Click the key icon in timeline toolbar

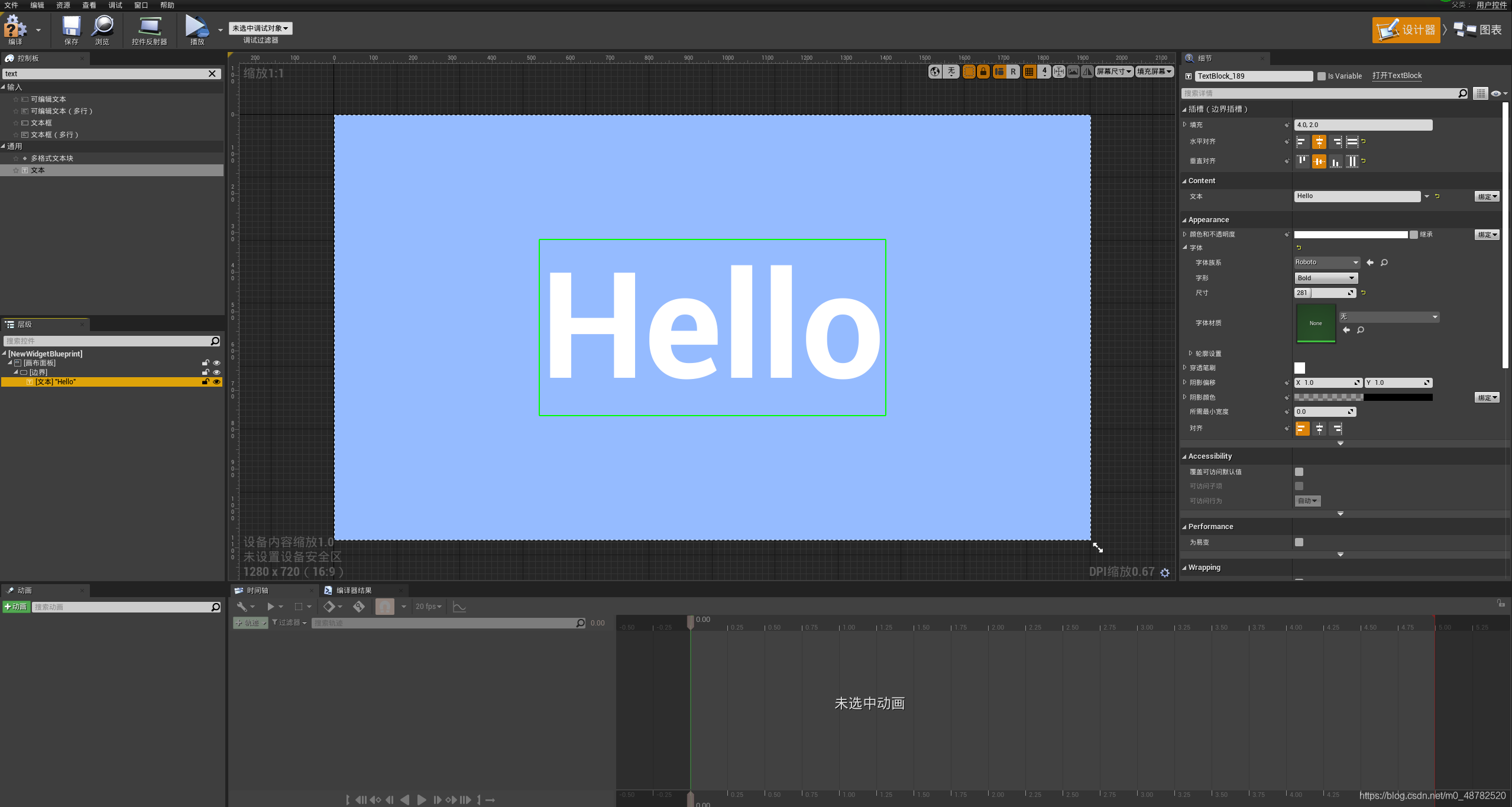(x=359, y=607)
